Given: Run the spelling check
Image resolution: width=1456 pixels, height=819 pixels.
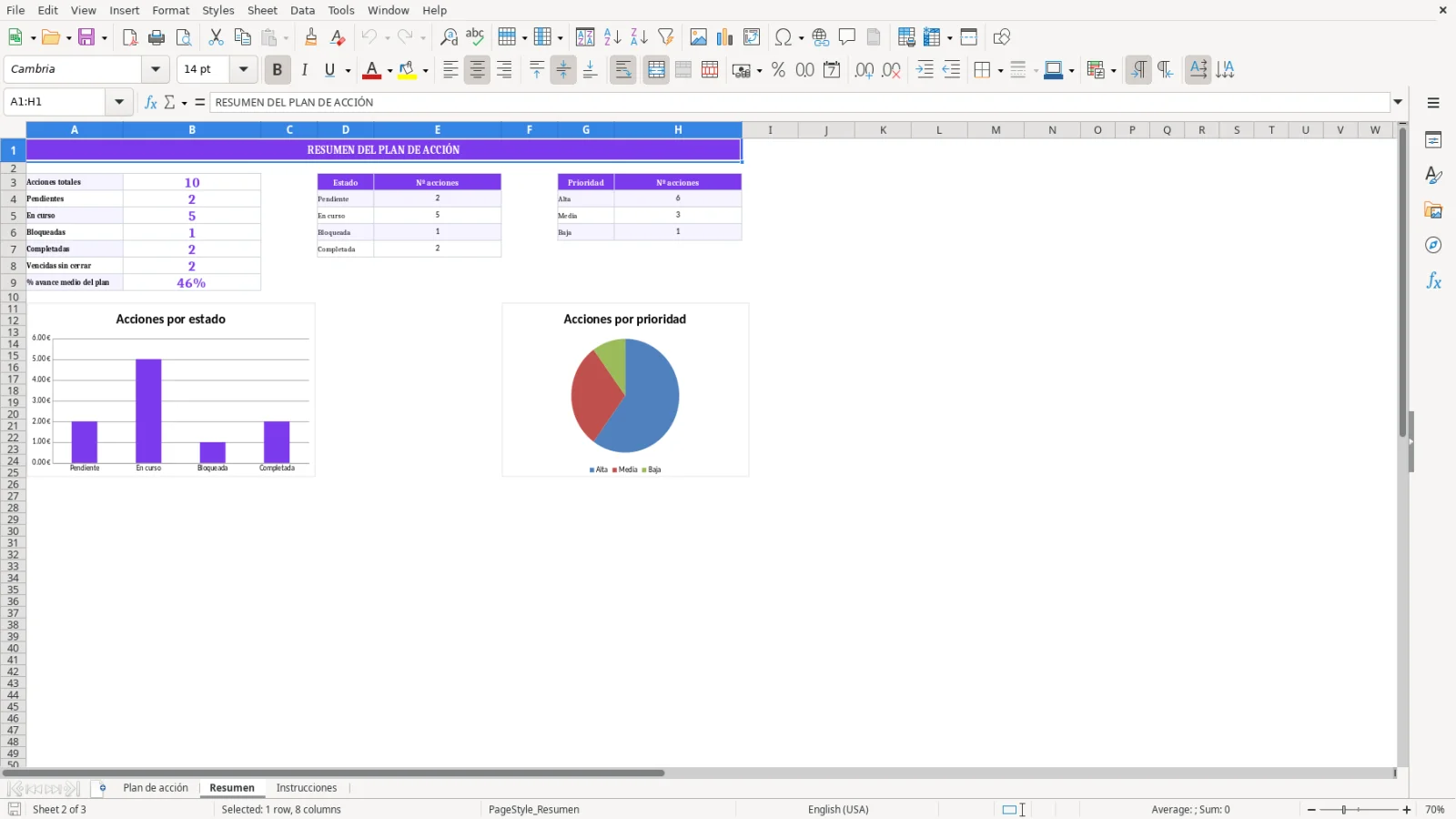Looking at the screenshot, I should (x=475, y=37).
